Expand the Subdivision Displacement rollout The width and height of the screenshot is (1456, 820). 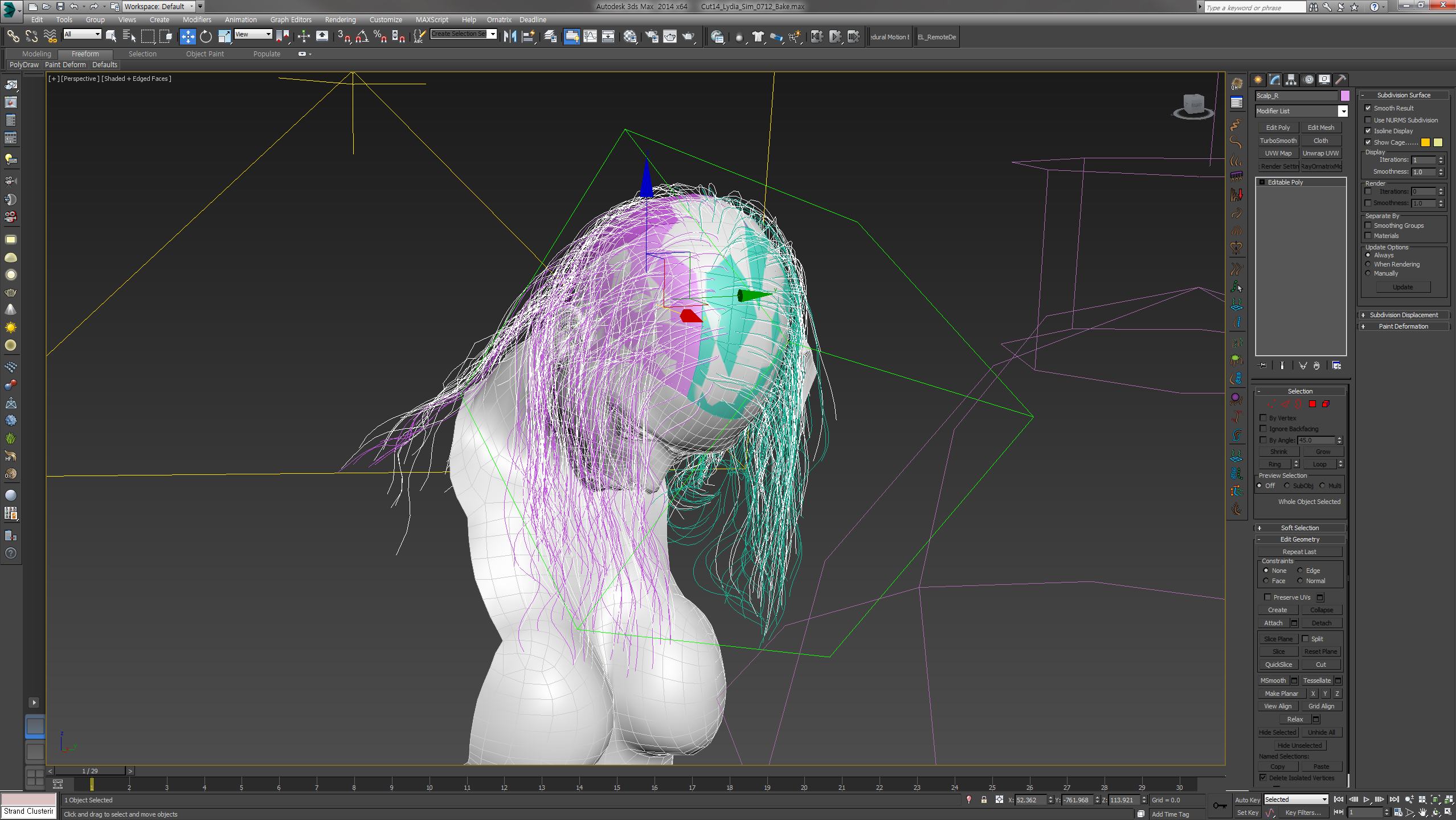[1404, 315]
